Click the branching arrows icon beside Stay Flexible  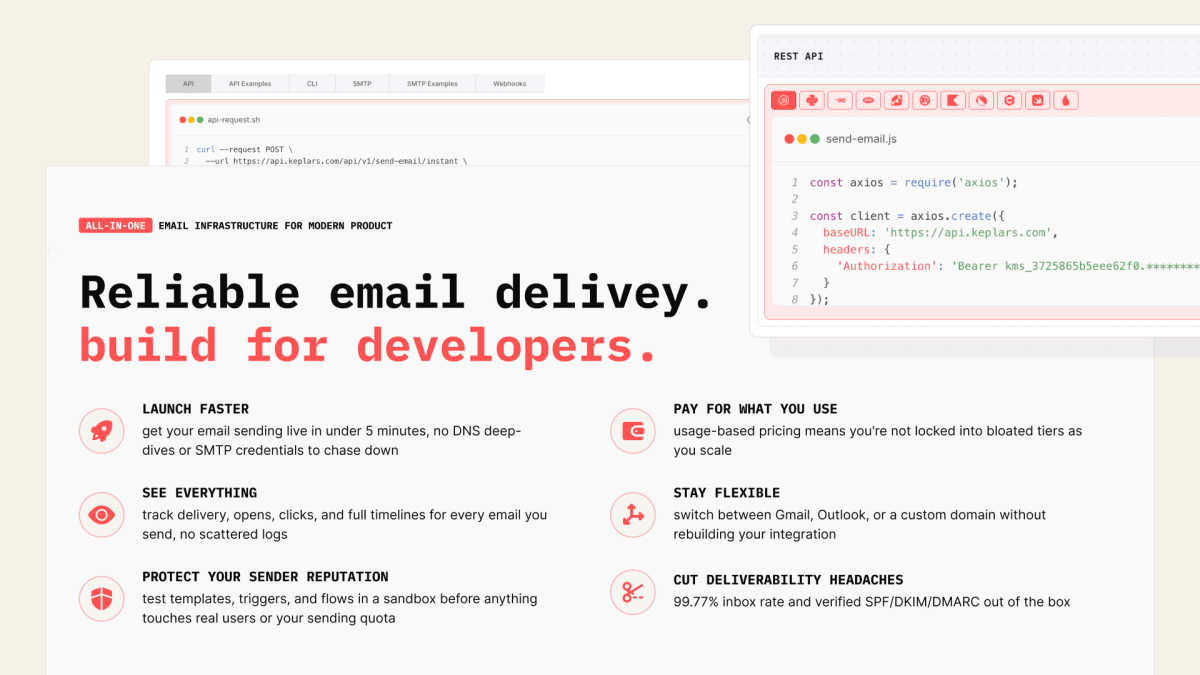pos(633,515)
